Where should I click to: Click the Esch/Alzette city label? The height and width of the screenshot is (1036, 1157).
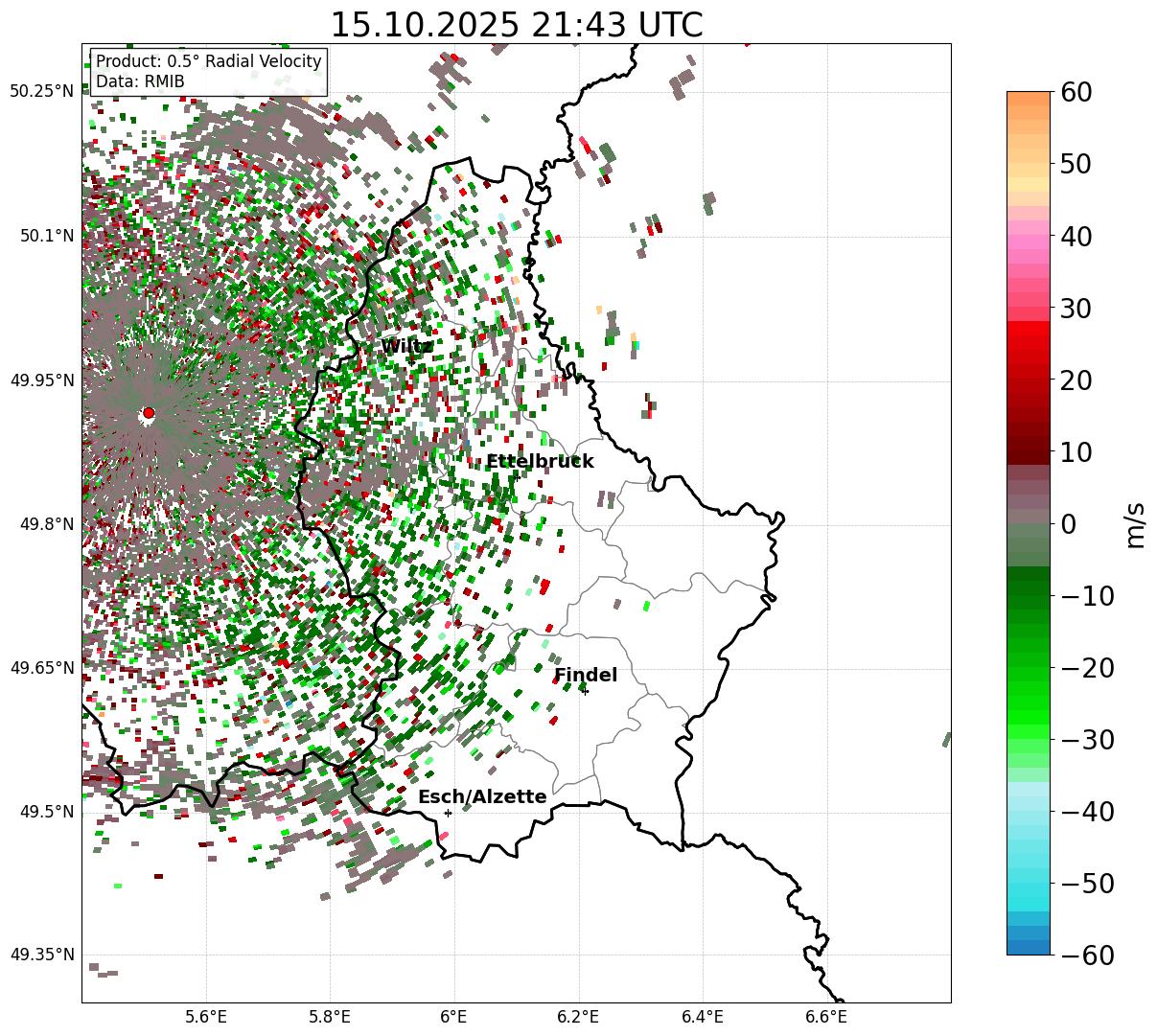click(482, 797)
